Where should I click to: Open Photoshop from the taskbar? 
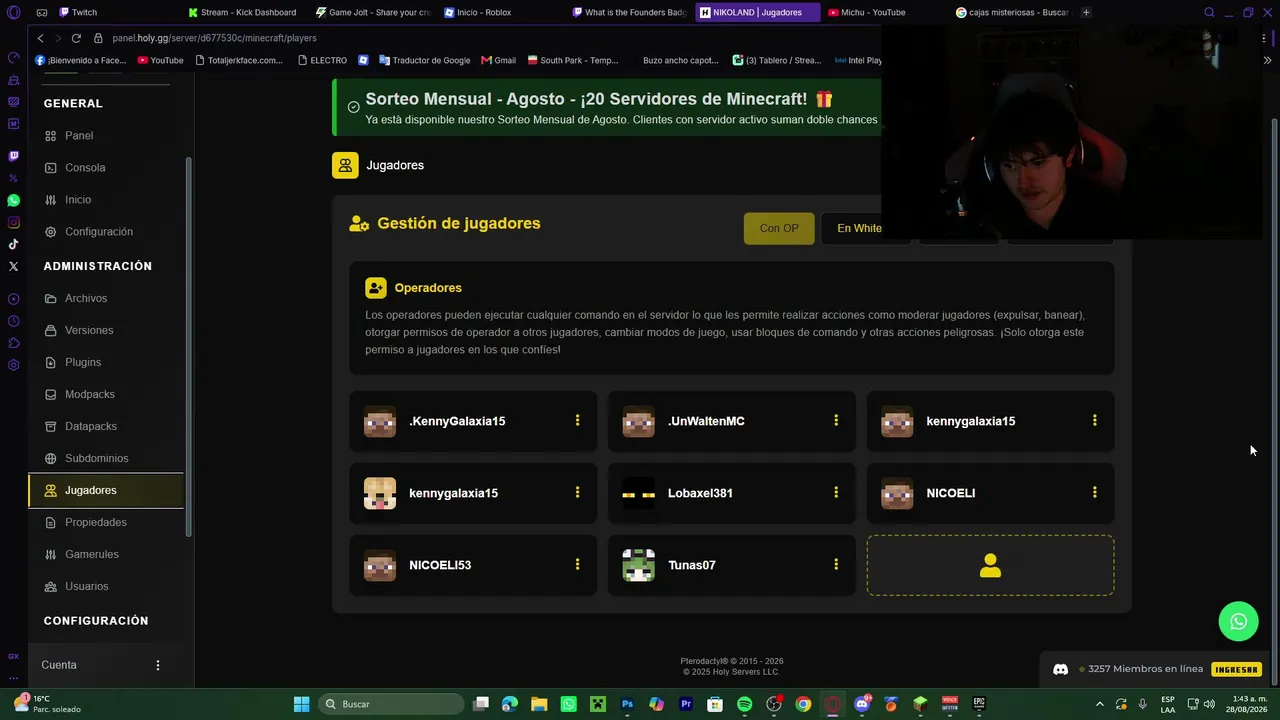coord(627,704)
